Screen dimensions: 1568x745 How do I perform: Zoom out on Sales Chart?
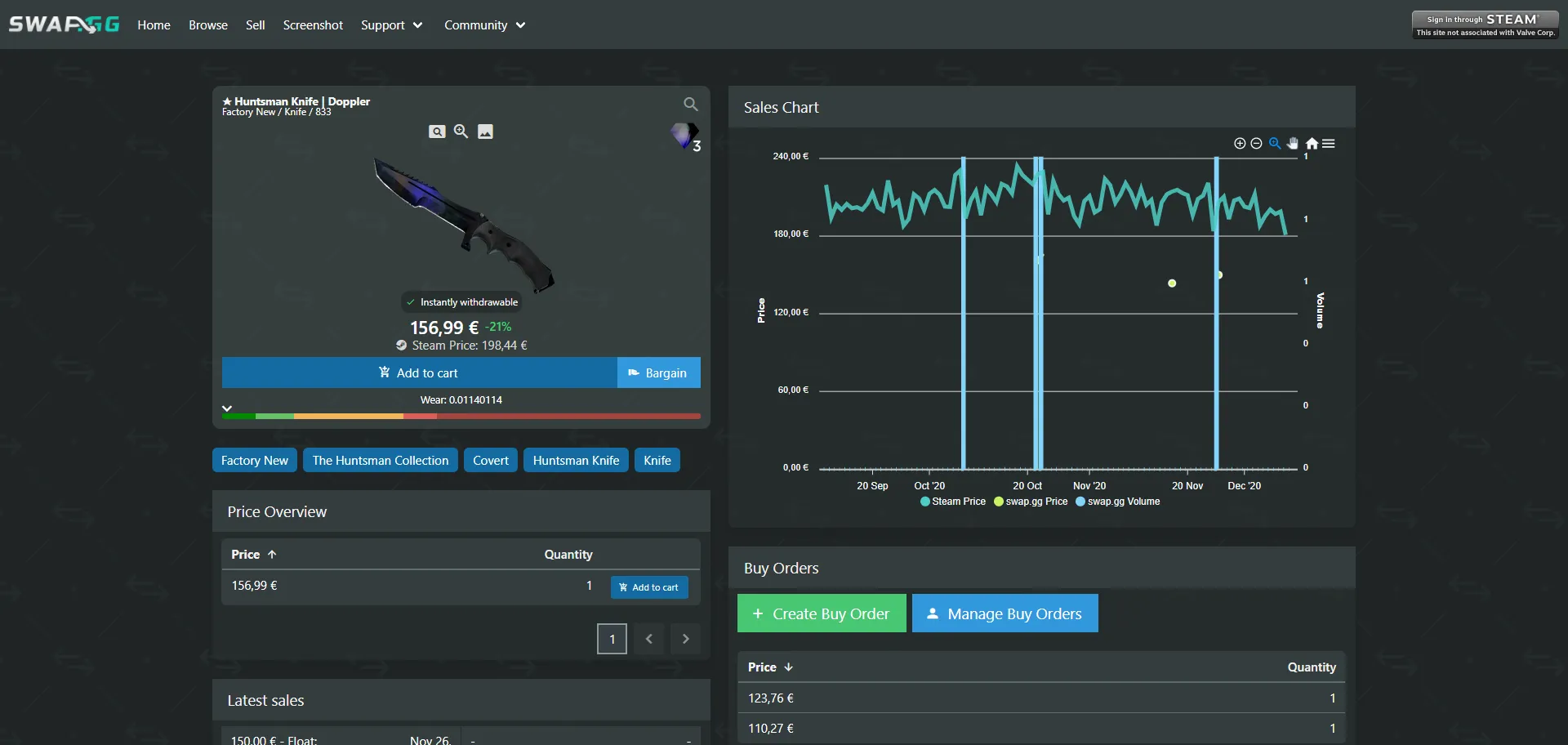(x=1257, y=144)
